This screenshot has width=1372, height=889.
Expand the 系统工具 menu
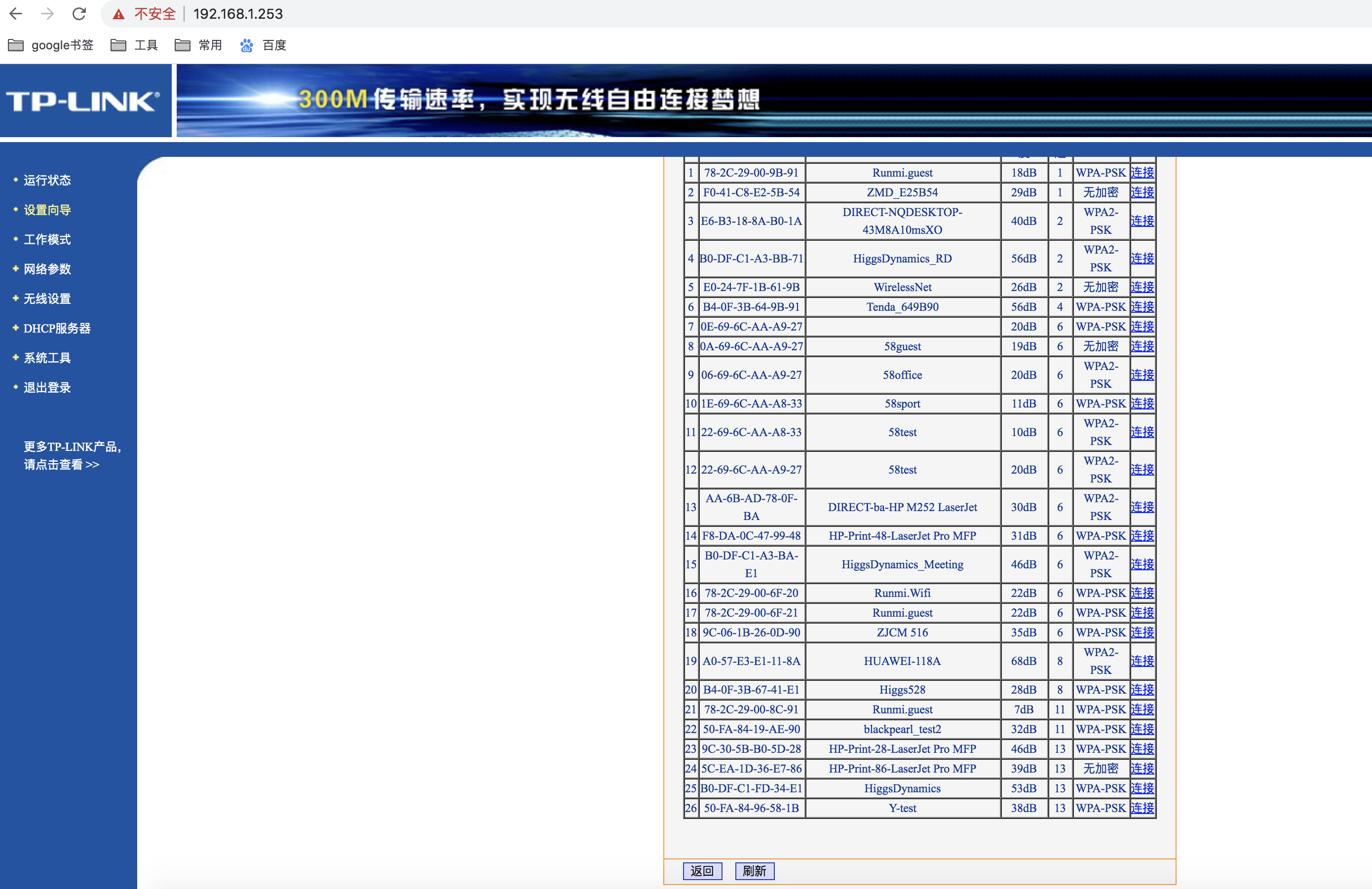47,358
